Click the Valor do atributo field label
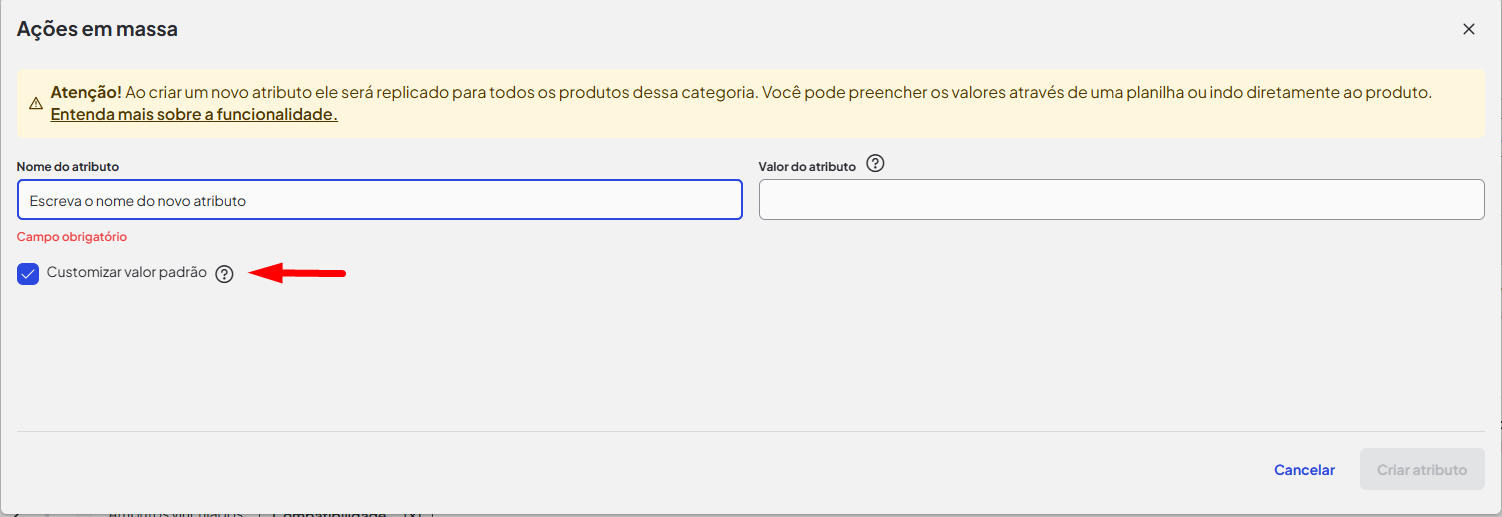The height and width of the screenshot is (517, 1502). click(807, 167)
